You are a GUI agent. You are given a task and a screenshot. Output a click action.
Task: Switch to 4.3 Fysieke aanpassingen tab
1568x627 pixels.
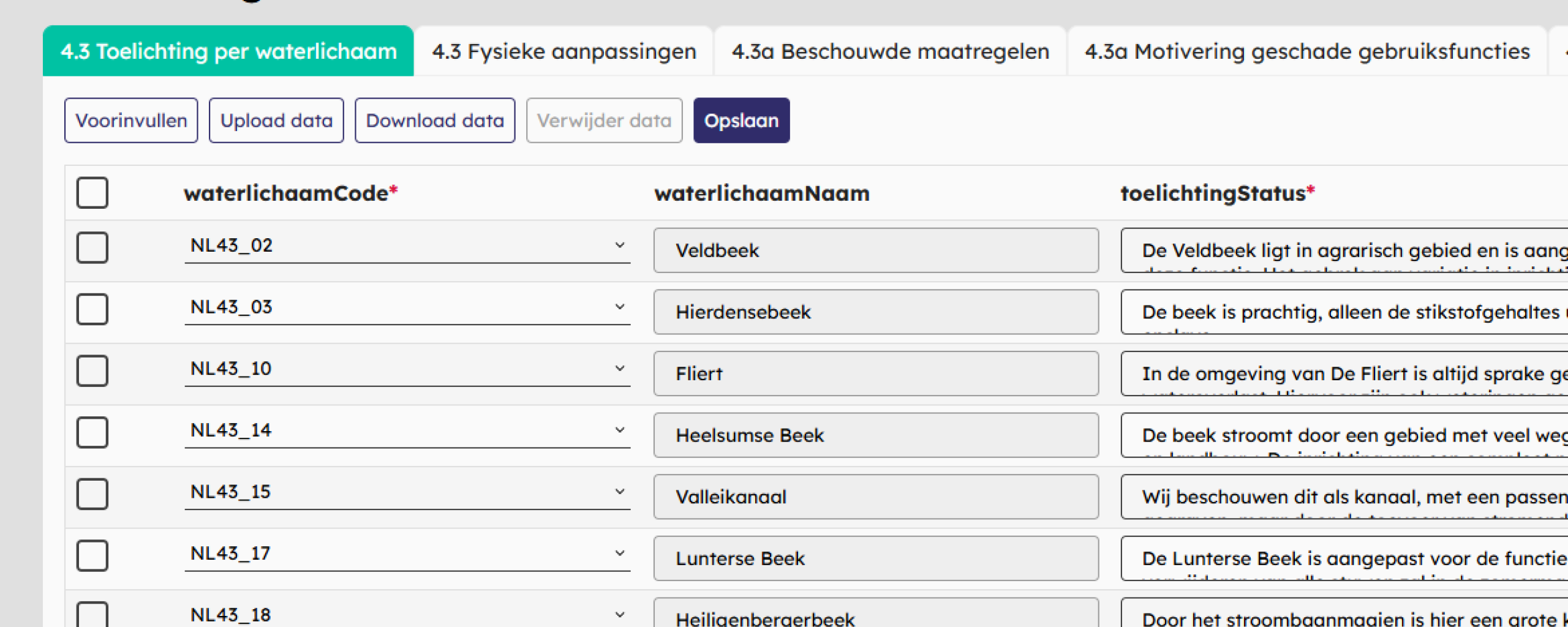pyautogui.click(x=563, y=51)
